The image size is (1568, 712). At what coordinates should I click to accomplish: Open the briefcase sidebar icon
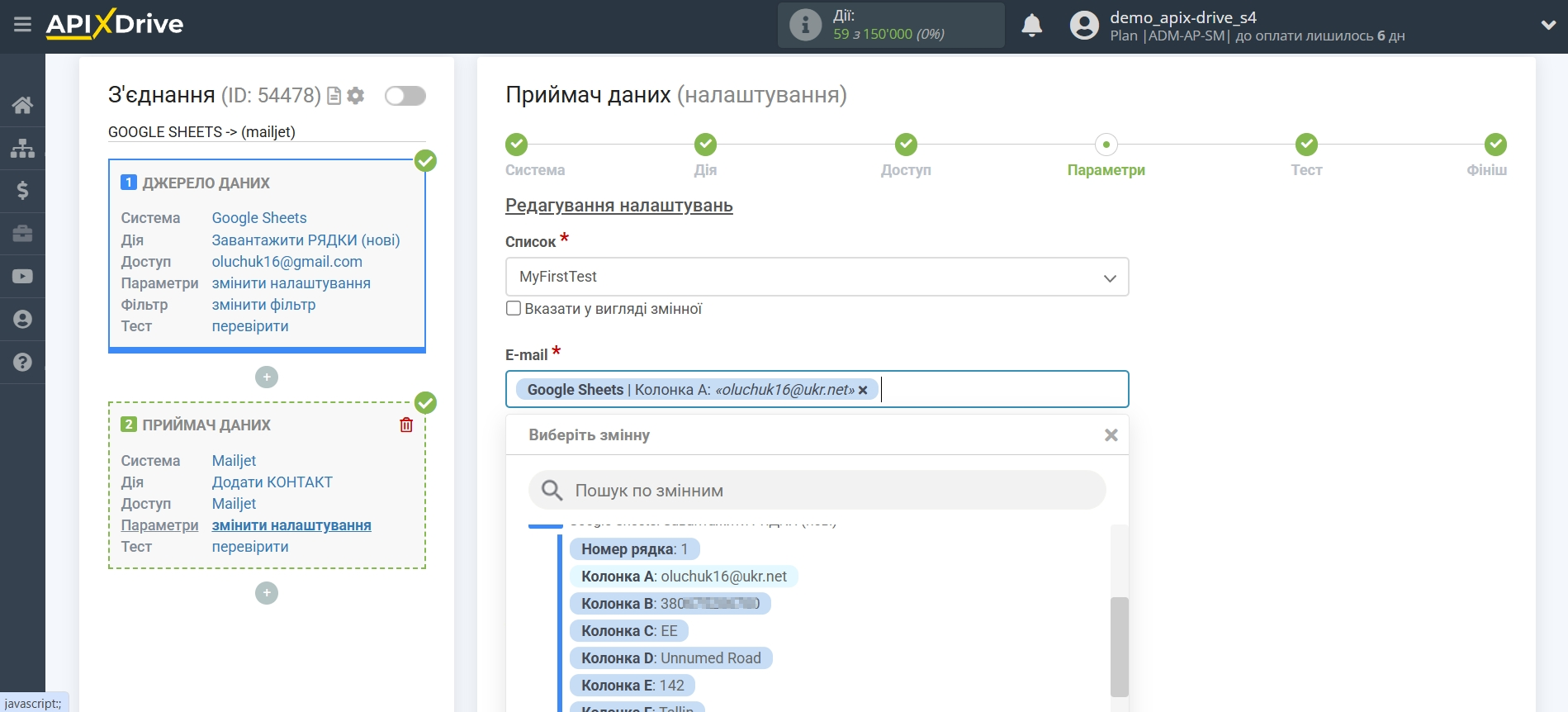[x=22, y=234]
